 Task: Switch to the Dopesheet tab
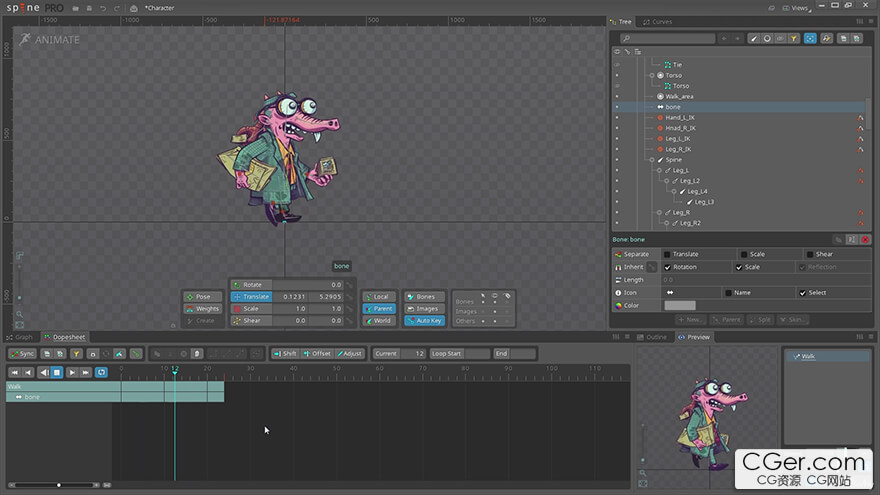point(65,337)
